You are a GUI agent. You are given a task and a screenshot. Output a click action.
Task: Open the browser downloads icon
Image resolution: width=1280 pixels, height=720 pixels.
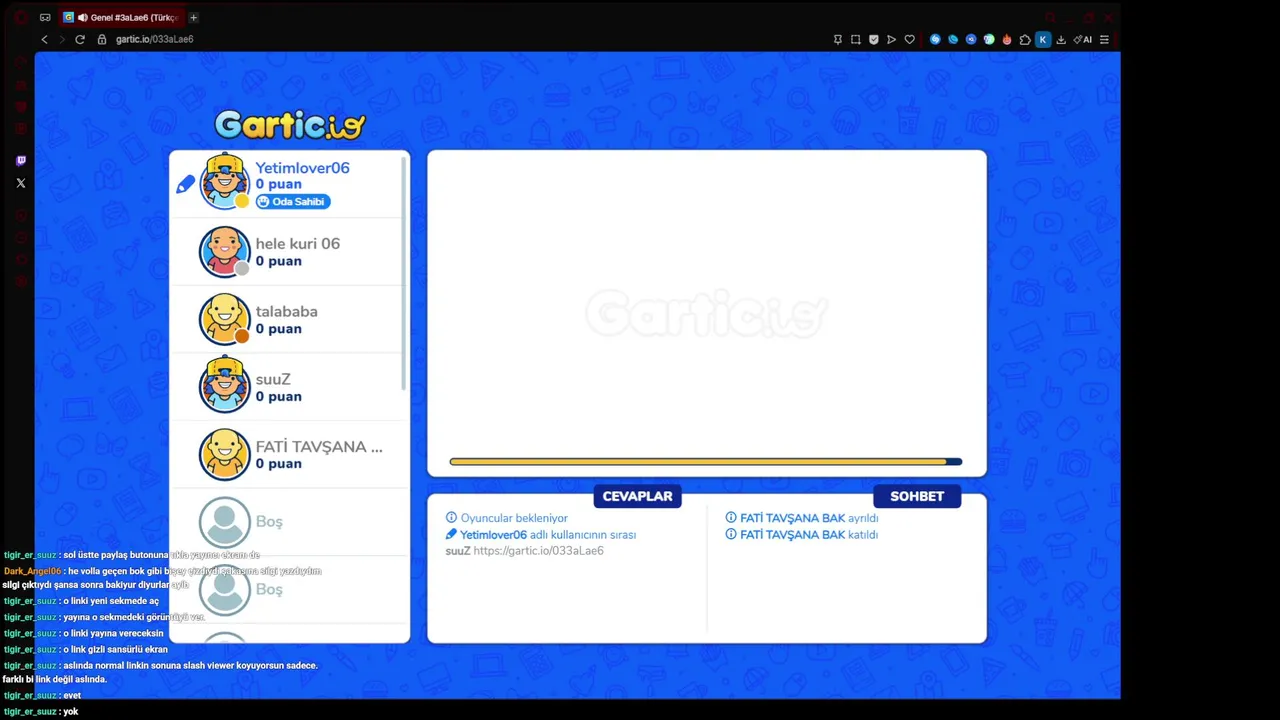tap(1061, 39)
